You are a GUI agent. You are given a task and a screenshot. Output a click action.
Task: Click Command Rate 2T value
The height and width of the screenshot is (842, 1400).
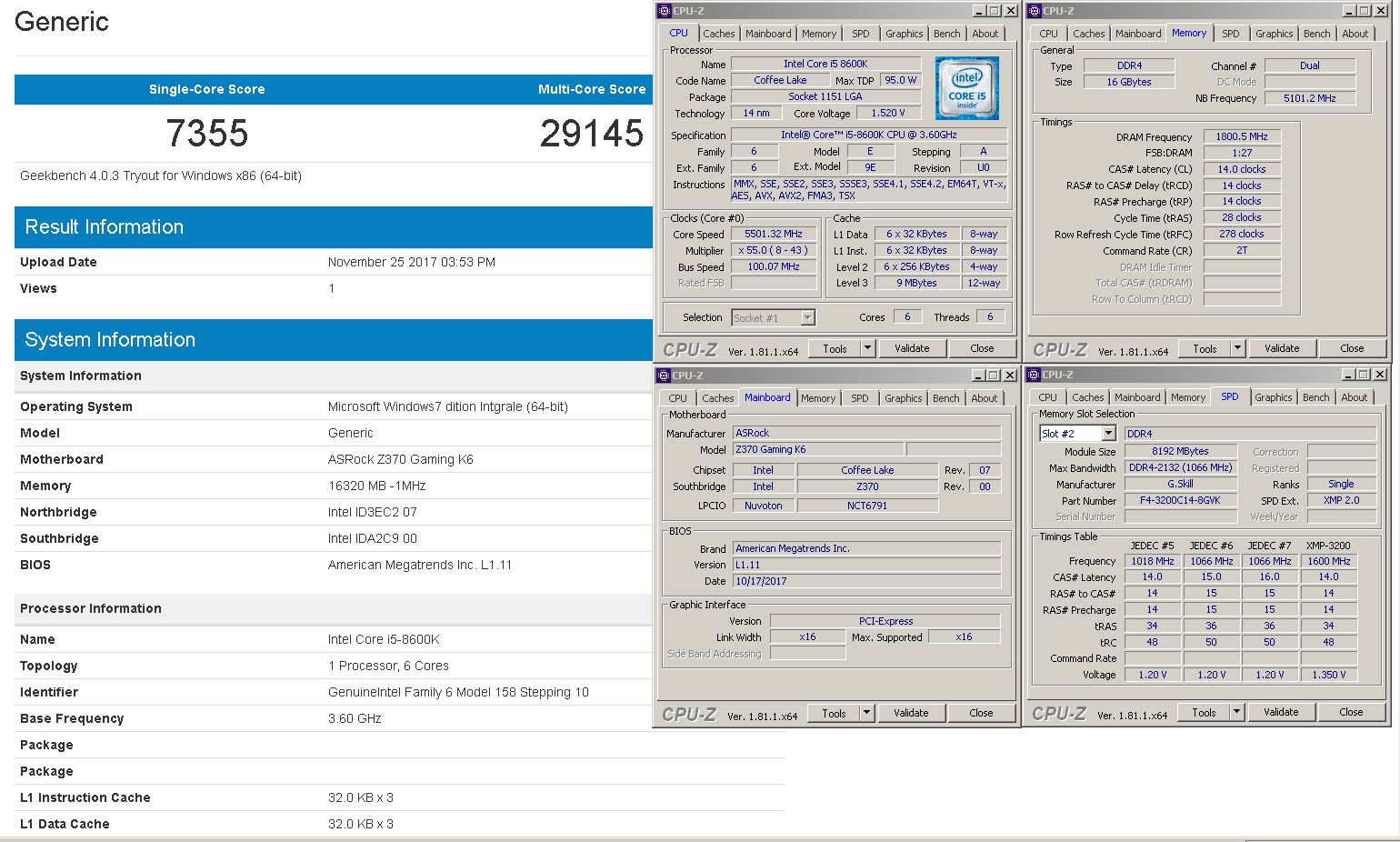click(x=1242, y=251)
